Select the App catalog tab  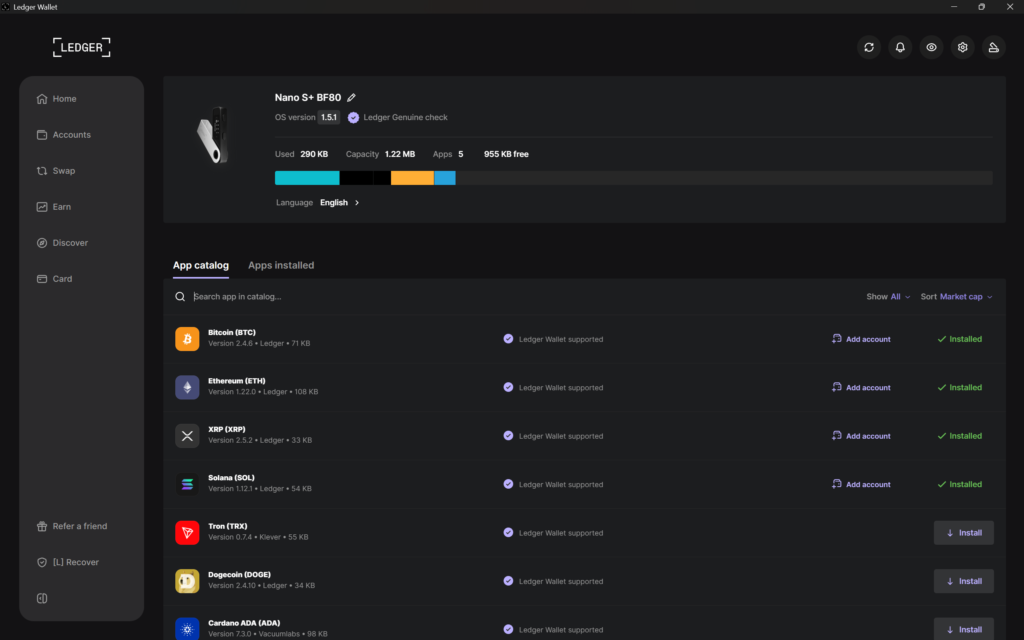[x=200, y=265]
